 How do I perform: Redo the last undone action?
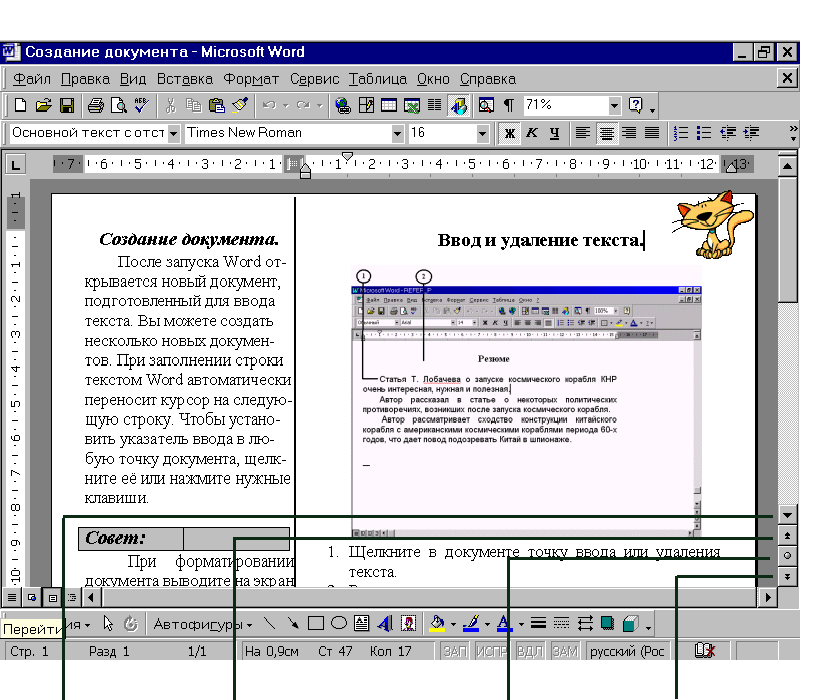pyautogui.click(x=303, y=106)
